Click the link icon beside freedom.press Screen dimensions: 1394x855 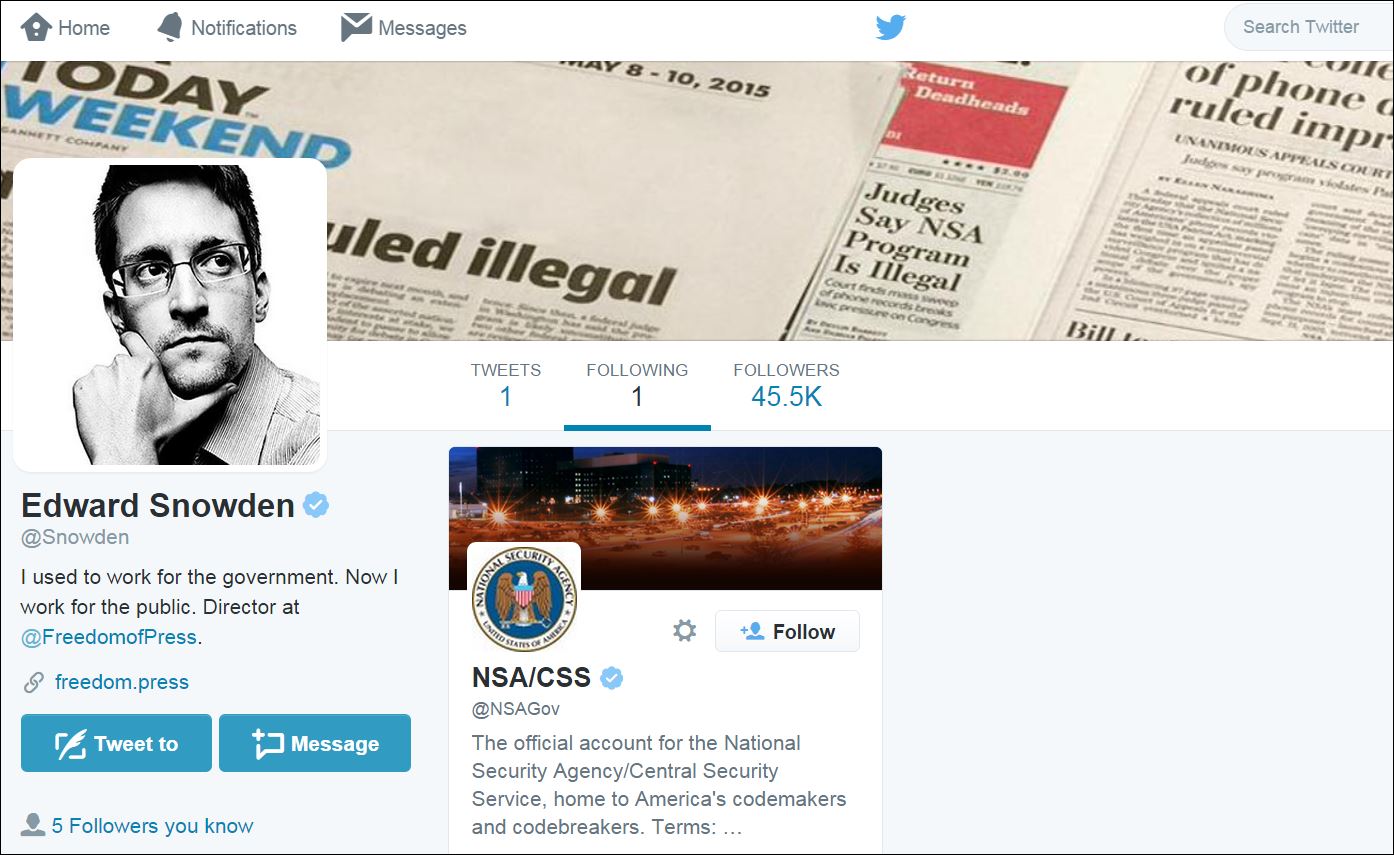[x=34, y=682]
